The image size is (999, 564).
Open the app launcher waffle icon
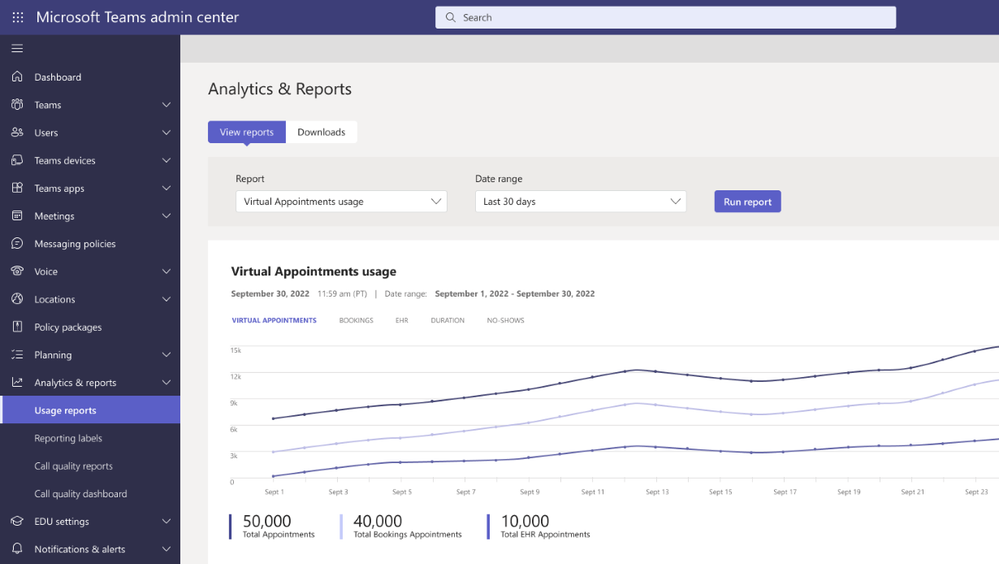pyautogui.click(x=18, y=17)
